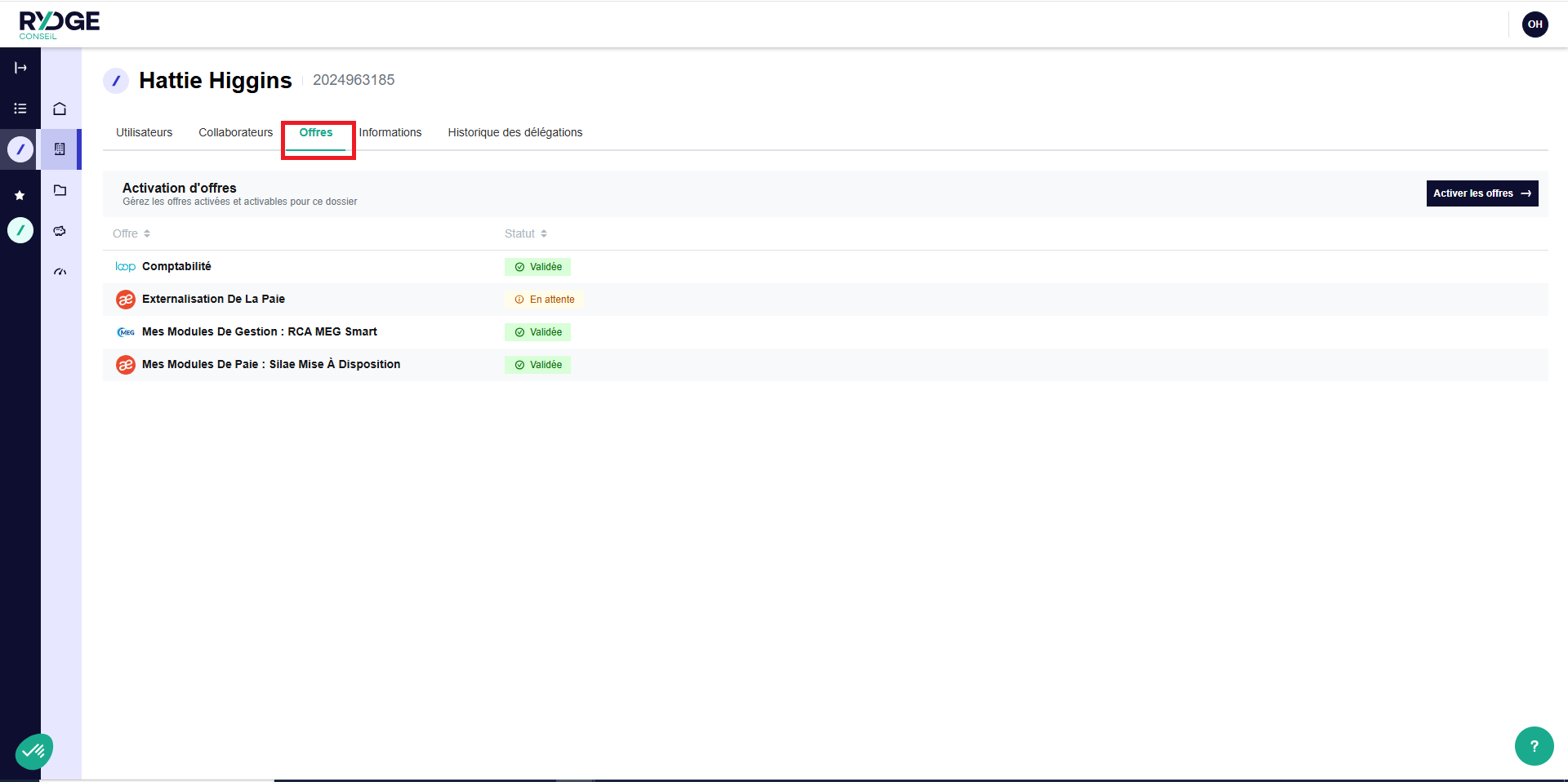Click the RYDGE Conseil logo
The image size is (1568, 782).
59,24
